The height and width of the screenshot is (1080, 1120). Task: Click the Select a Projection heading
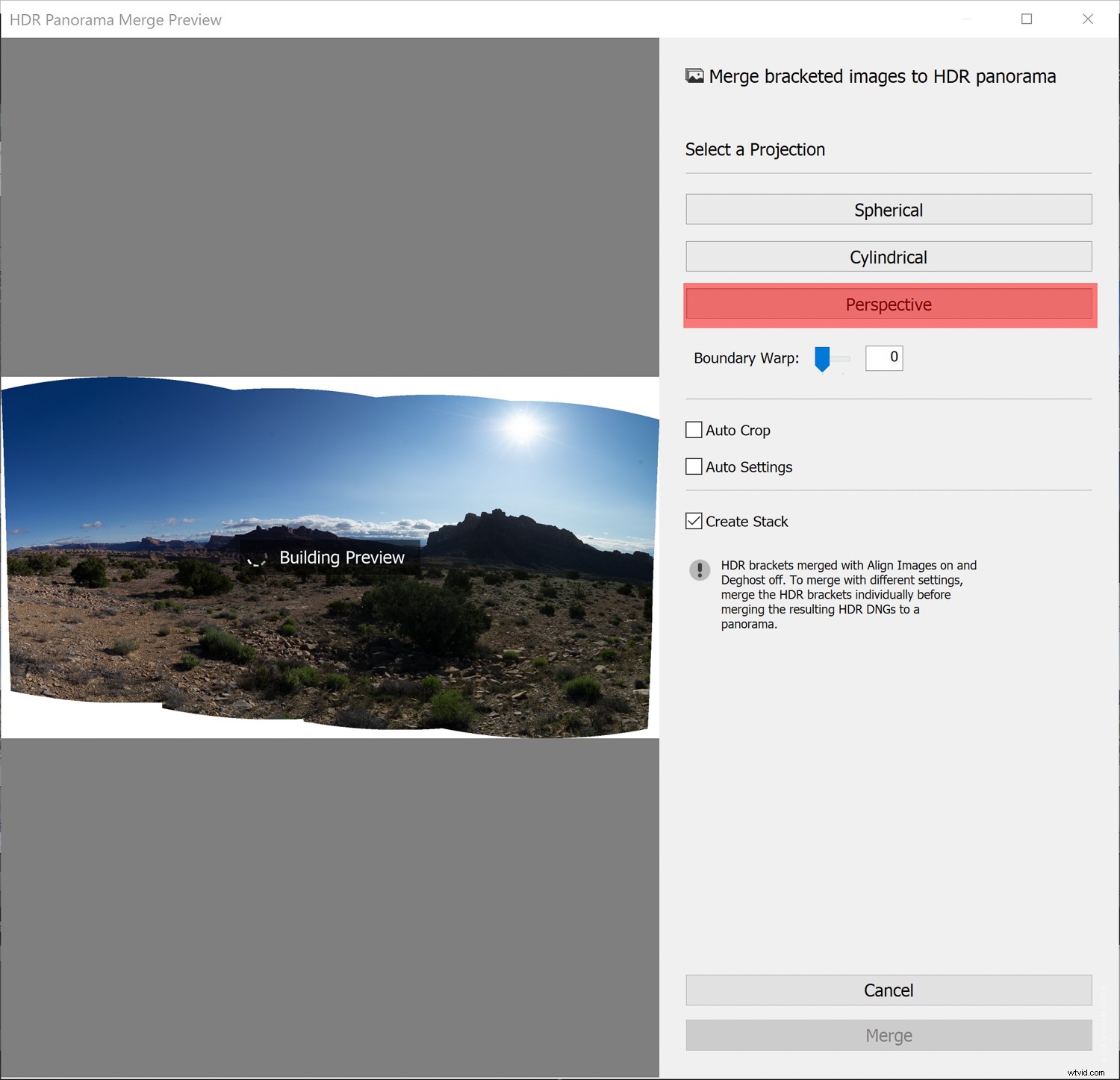pyautogui.click(x=754, y=149)
